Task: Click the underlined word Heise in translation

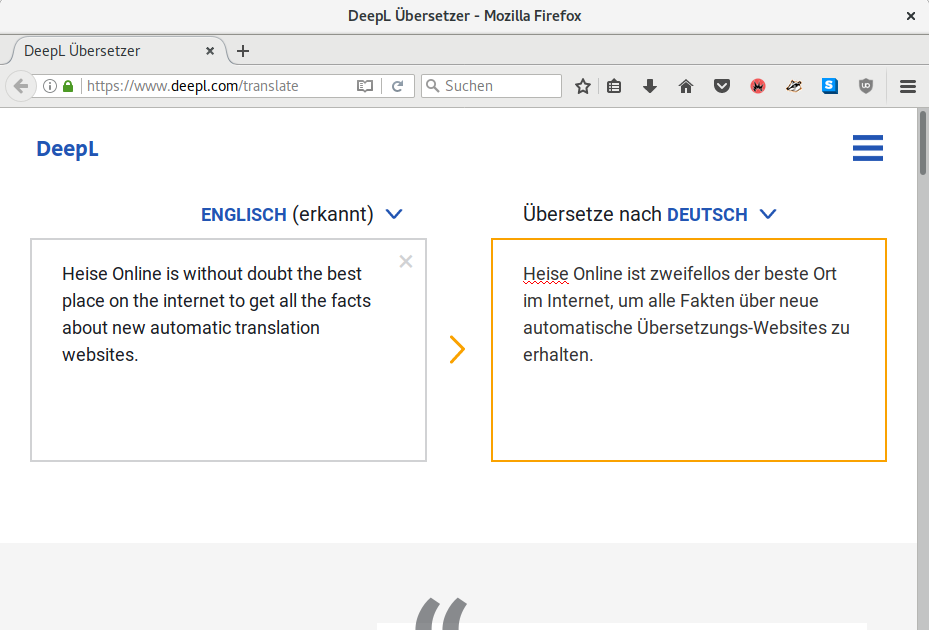Action: pyautogui.click(x=546, y=274)
